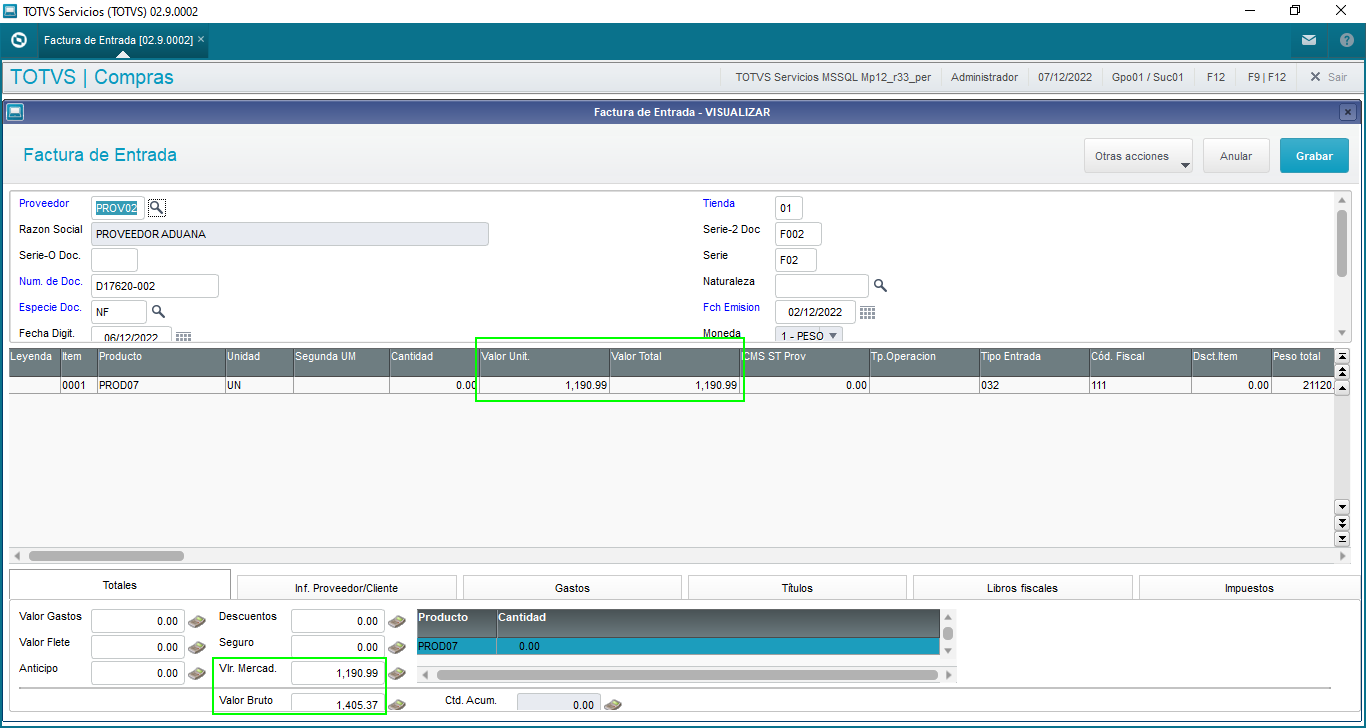Click the Serie-2 Doc field
The image size is (1366, 728).
tap(798, 234)
